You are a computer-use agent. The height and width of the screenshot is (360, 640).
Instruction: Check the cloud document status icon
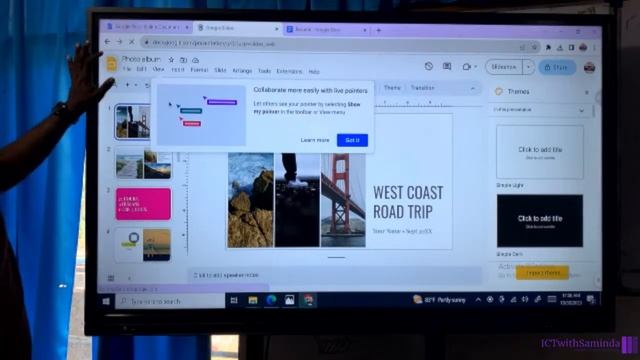pos(196,60)
